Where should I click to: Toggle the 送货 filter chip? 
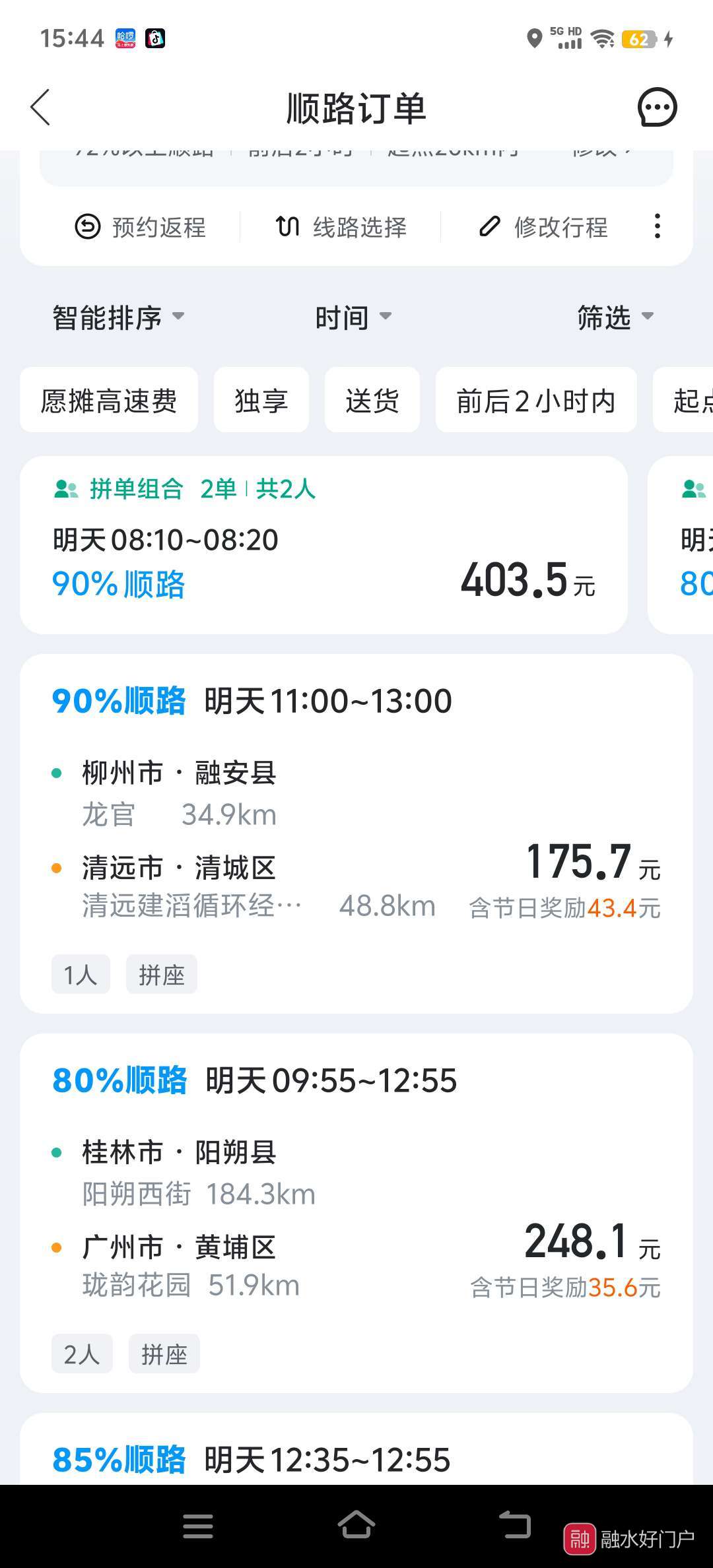coord(372,401)
